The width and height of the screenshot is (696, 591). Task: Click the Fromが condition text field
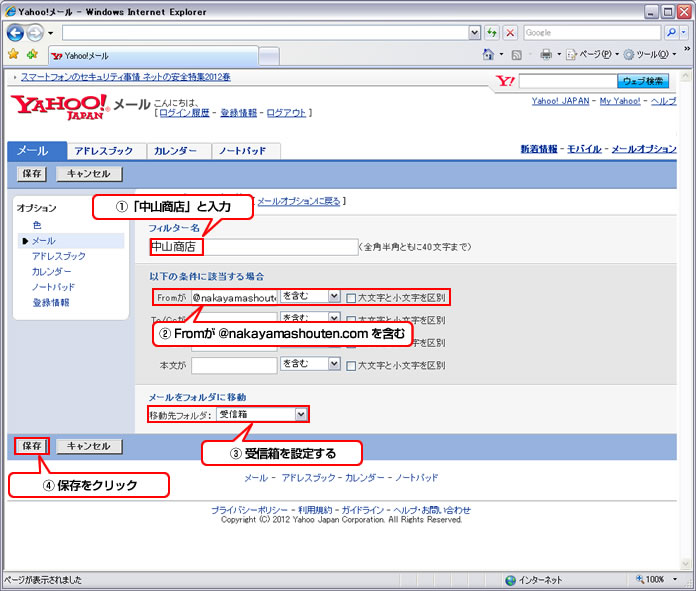[x=234, y=297]
